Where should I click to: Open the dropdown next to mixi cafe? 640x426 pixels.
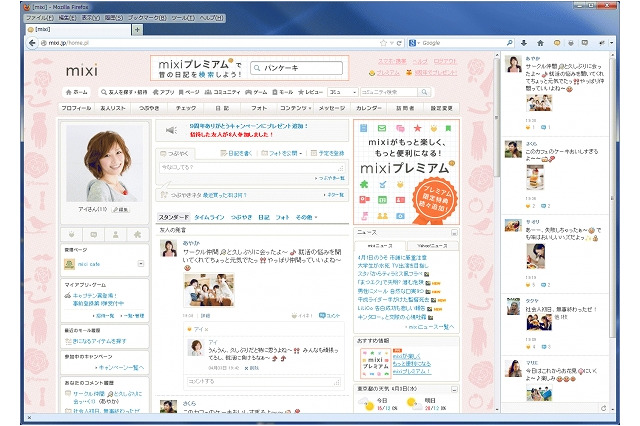[141, 264]
